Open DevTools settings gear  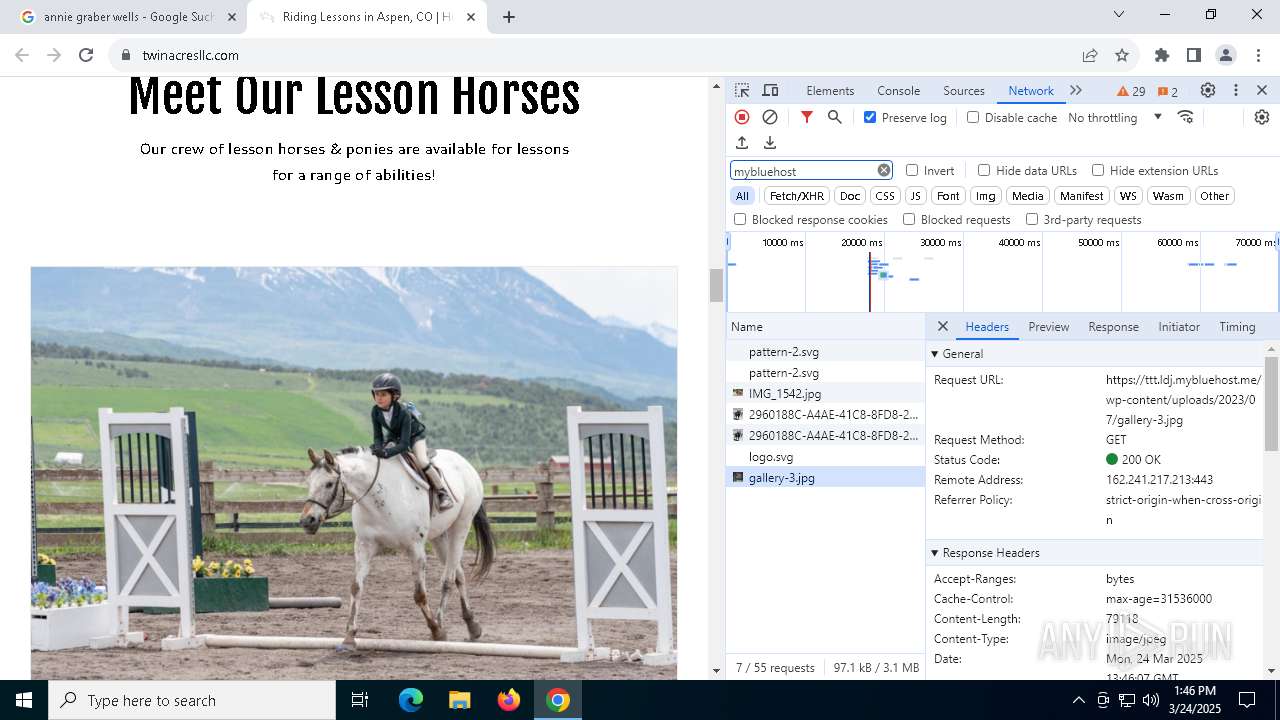[1208, 90]
